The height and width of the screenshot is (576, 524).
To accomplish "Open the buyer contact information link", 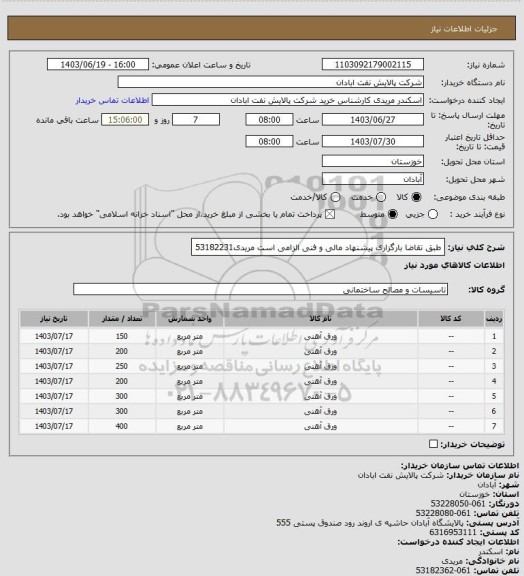I will pos(112,100).
